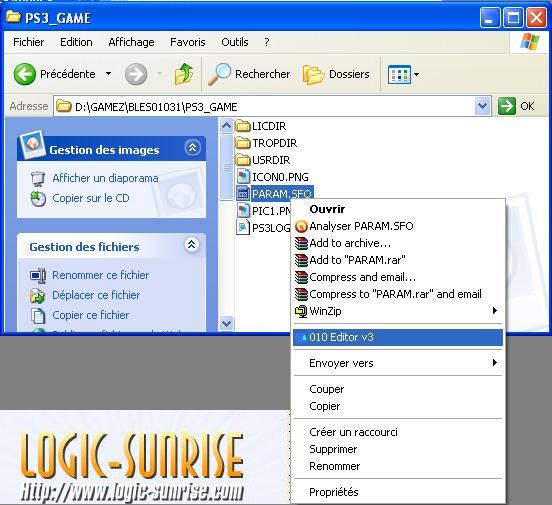The image size is (552, 505).
Task: Select the PARAM.SFO file icon
Action: (x=243, y=194)
